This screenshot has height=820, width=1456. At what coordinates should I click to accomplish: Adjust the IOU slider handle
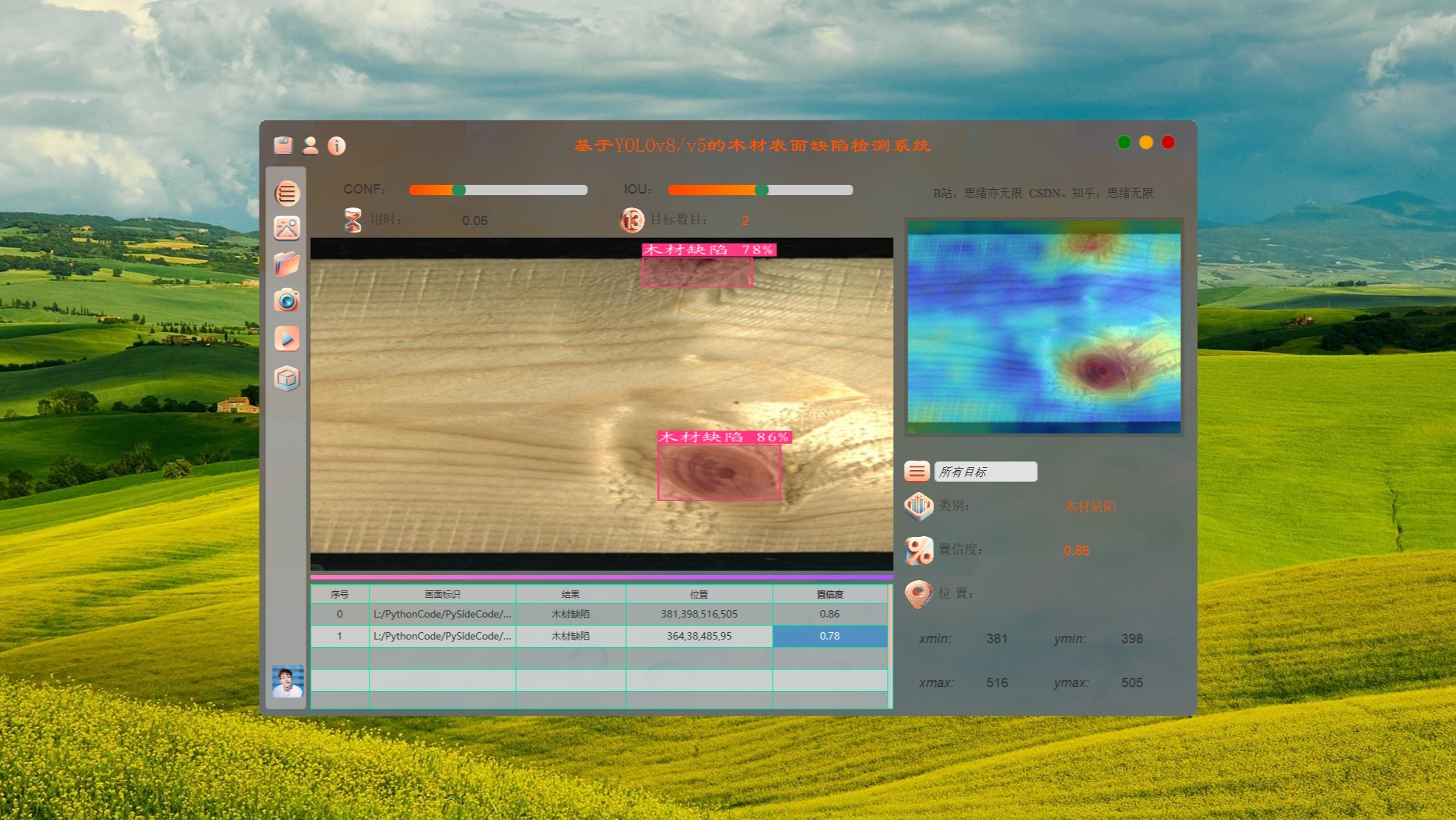(762, 190)
